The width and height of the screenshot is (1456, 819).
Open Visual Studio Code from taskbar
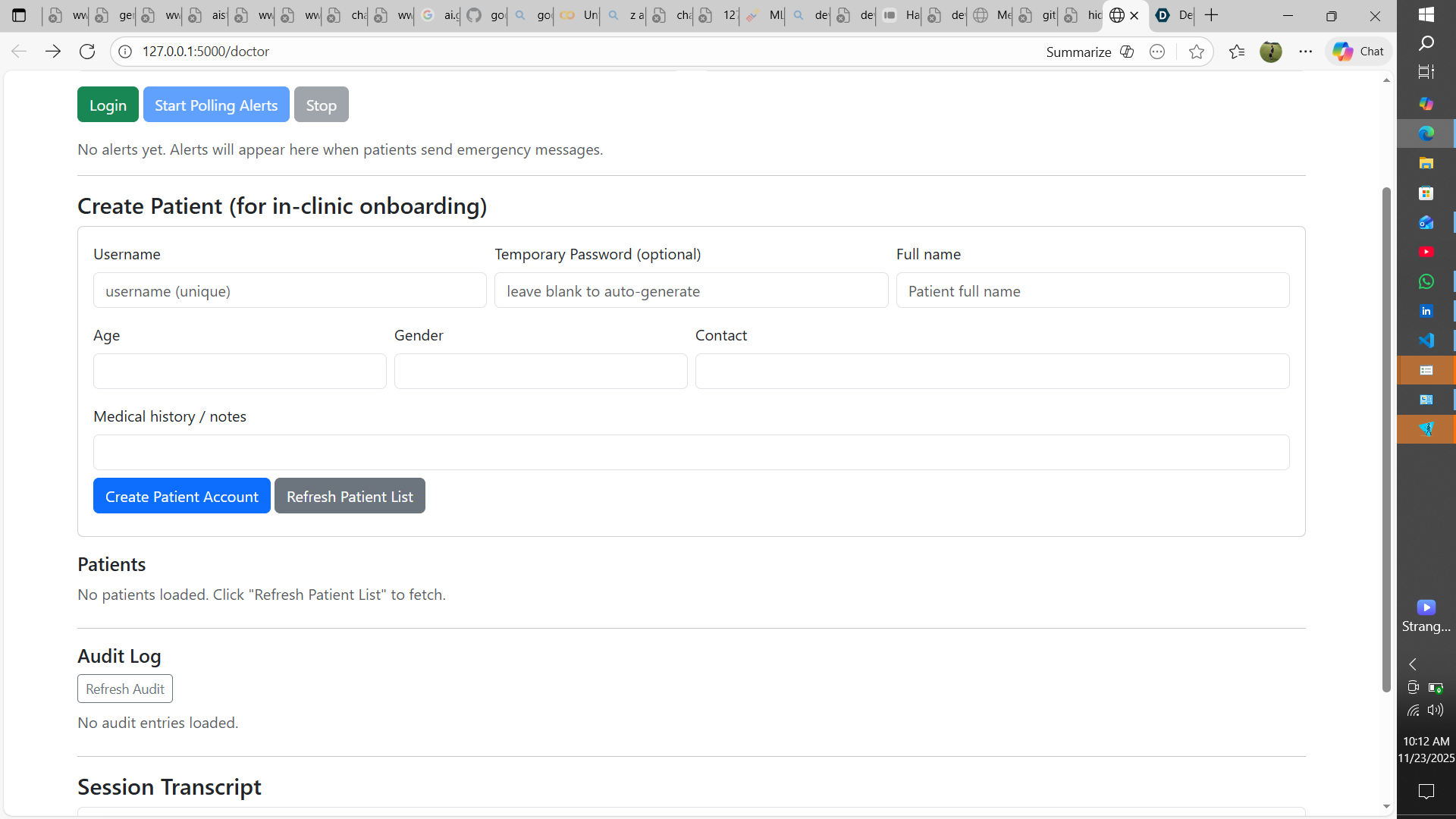[x=1426, y=340]
